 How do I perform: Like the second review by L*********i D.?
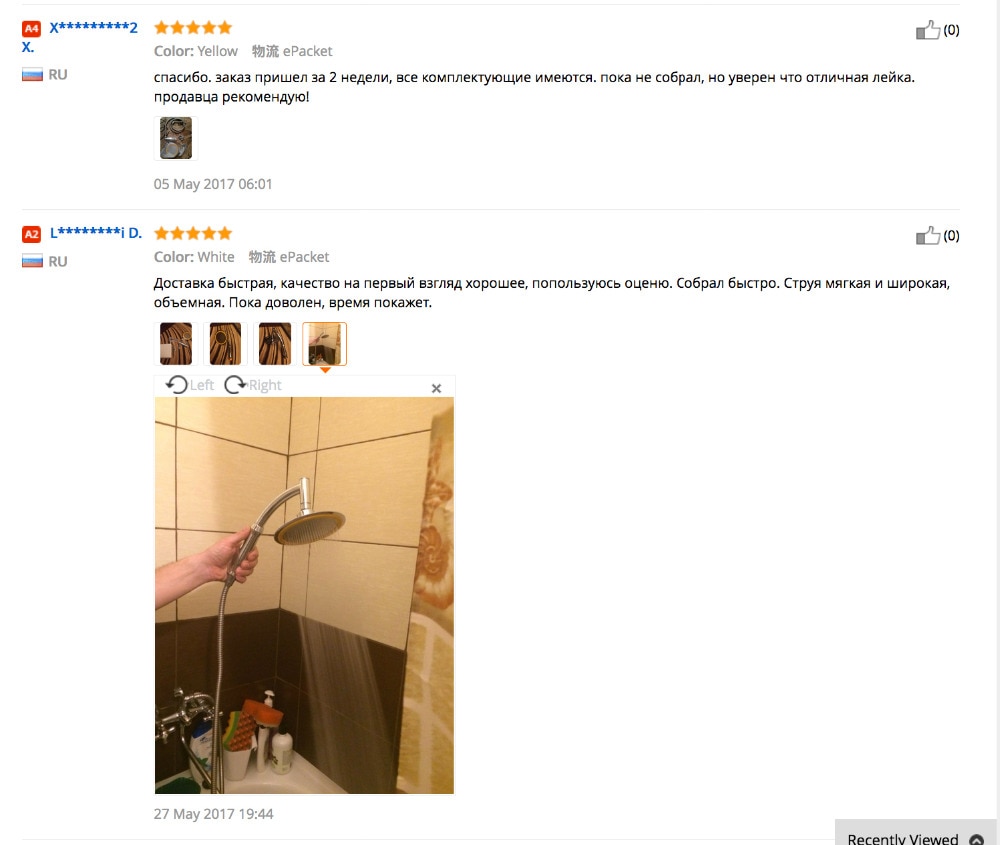[x=928, y=235]
